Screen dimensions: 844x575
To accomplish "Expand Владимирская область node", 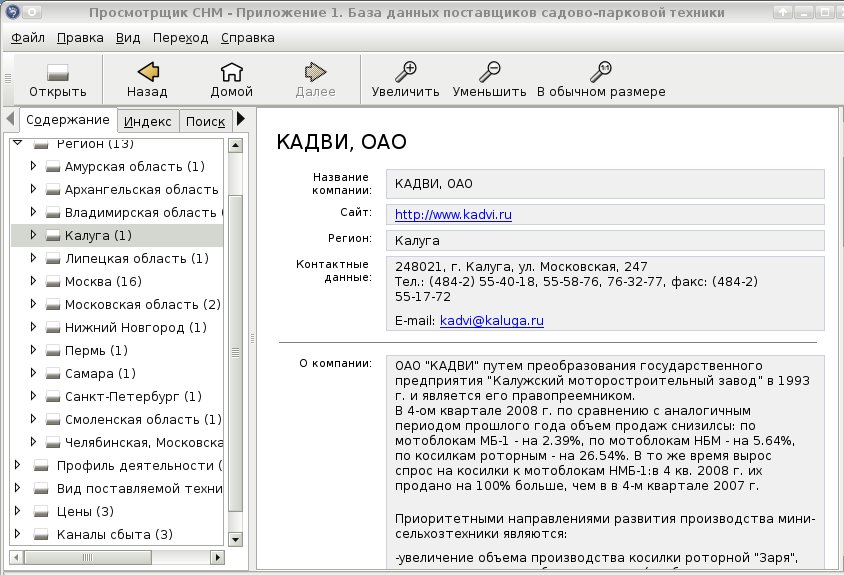I will tap(33, 212).
